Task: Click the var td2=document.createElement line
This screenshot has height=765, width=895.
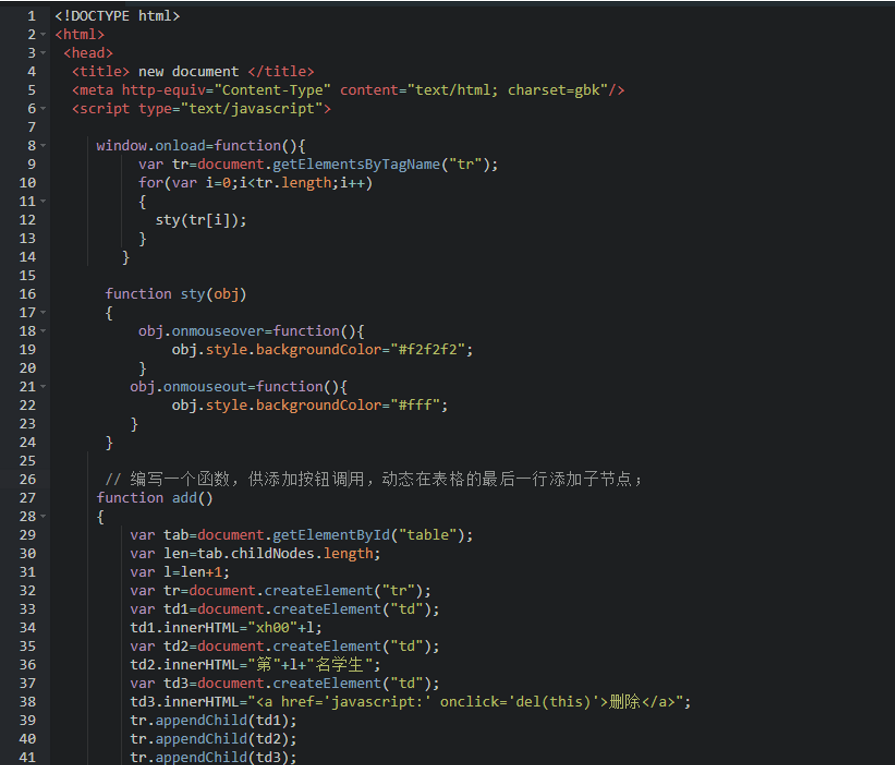Action: pos(285,646)
